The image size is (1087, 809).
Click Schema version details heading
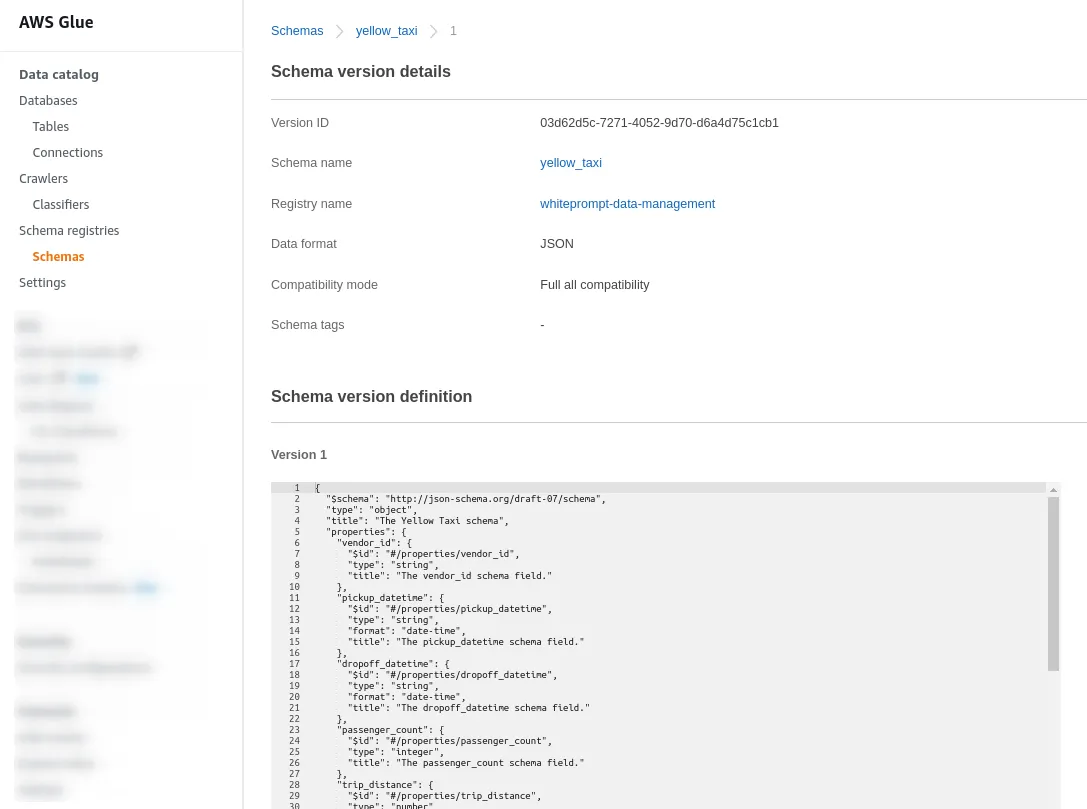coord(360,71)
